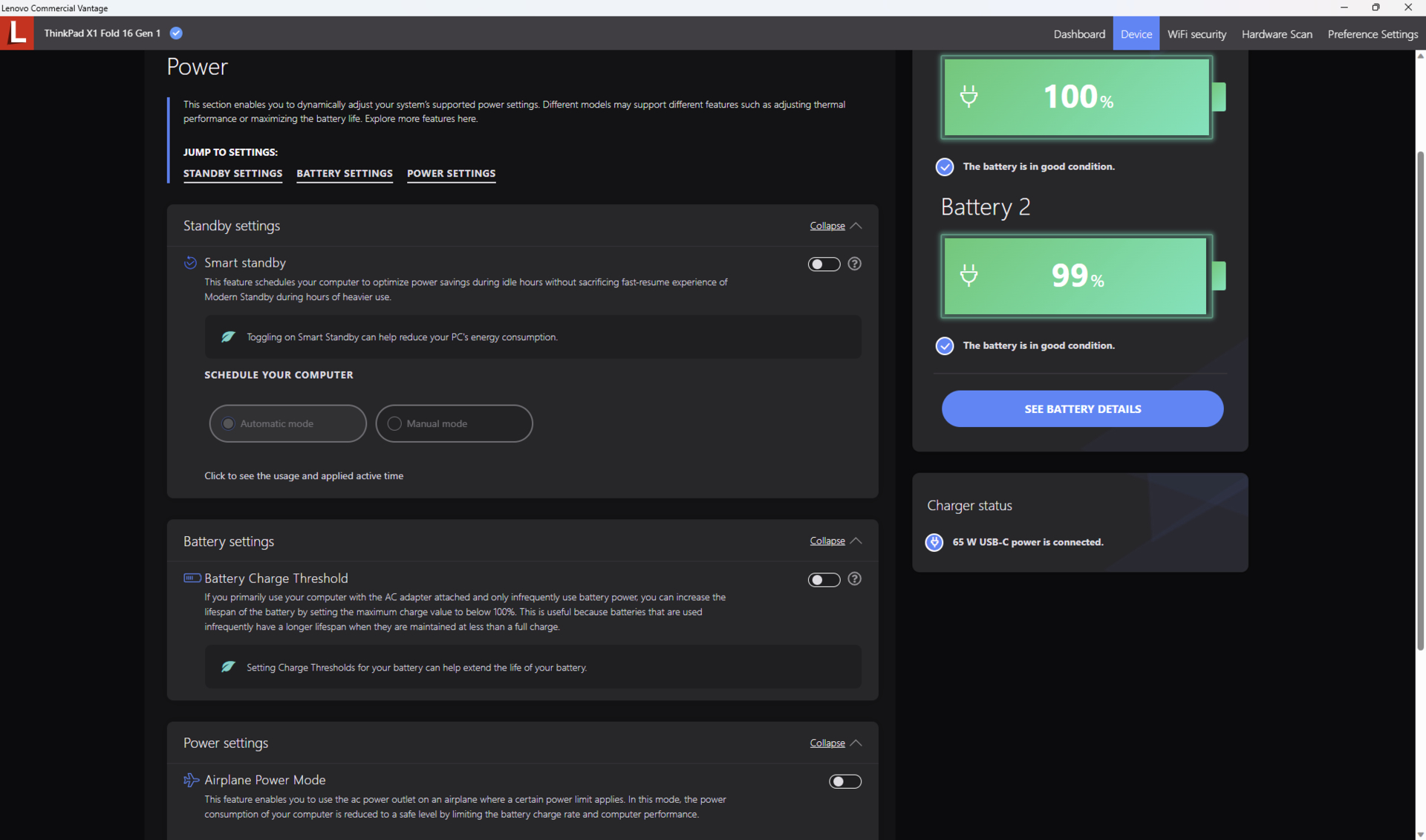Image resolution: width=1426 pixels, height=840 pixels.
Task: Click the Airplane Power Mode airplane icon
Action: tap(191, 780)
